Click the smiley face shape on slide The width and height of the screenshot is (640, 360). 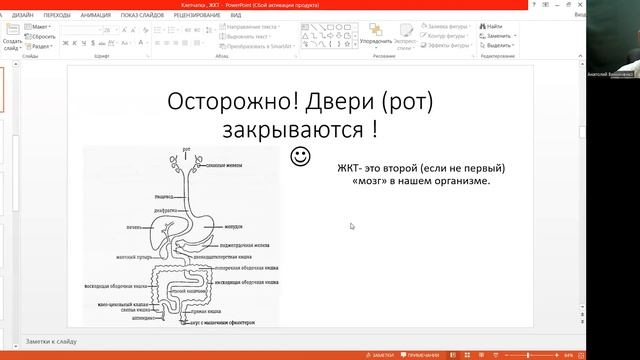pos(300,157)
